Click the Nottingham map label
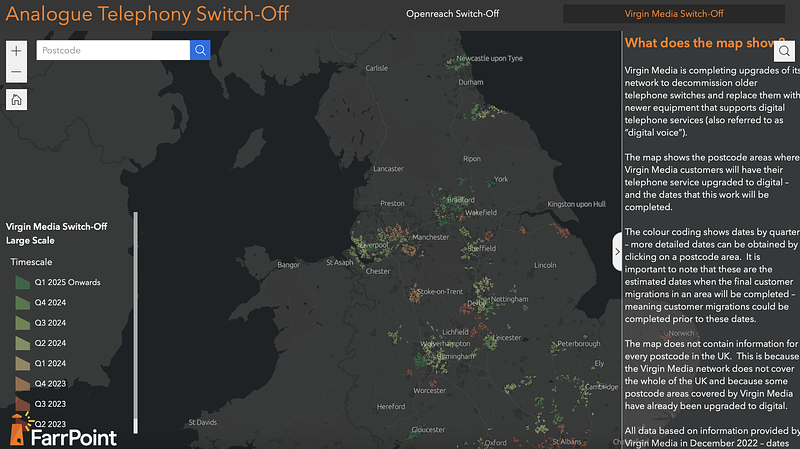The width and height of the screenshot is (800, 449). click(x=509, y=299)
